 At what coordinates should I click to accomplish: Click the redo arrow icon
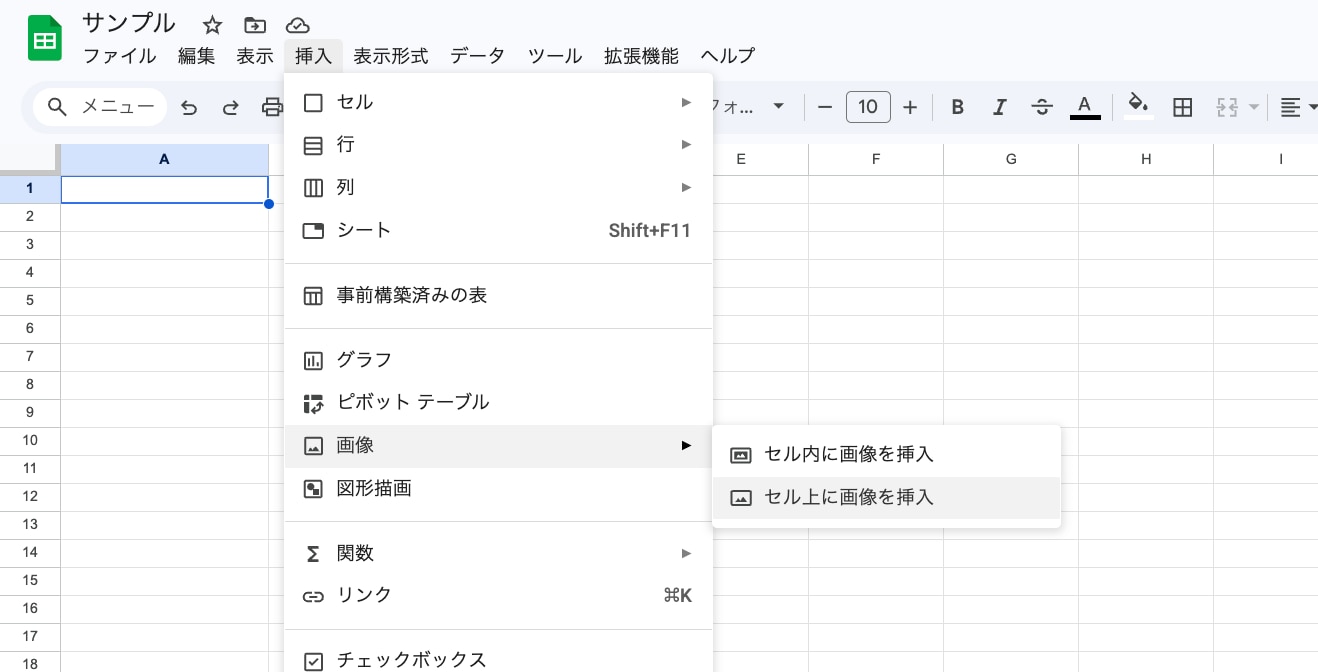230,107
